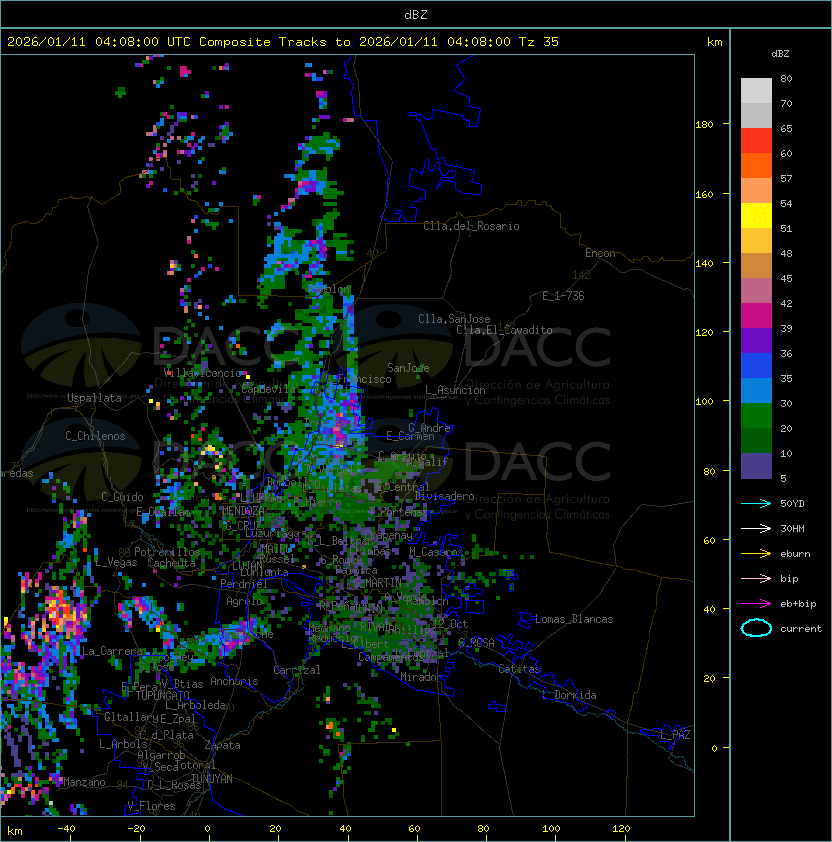This screenshot has height=842, width=832.
Task: Select the brown 45-48 dBZ swatch
Action: coord(756,266)
